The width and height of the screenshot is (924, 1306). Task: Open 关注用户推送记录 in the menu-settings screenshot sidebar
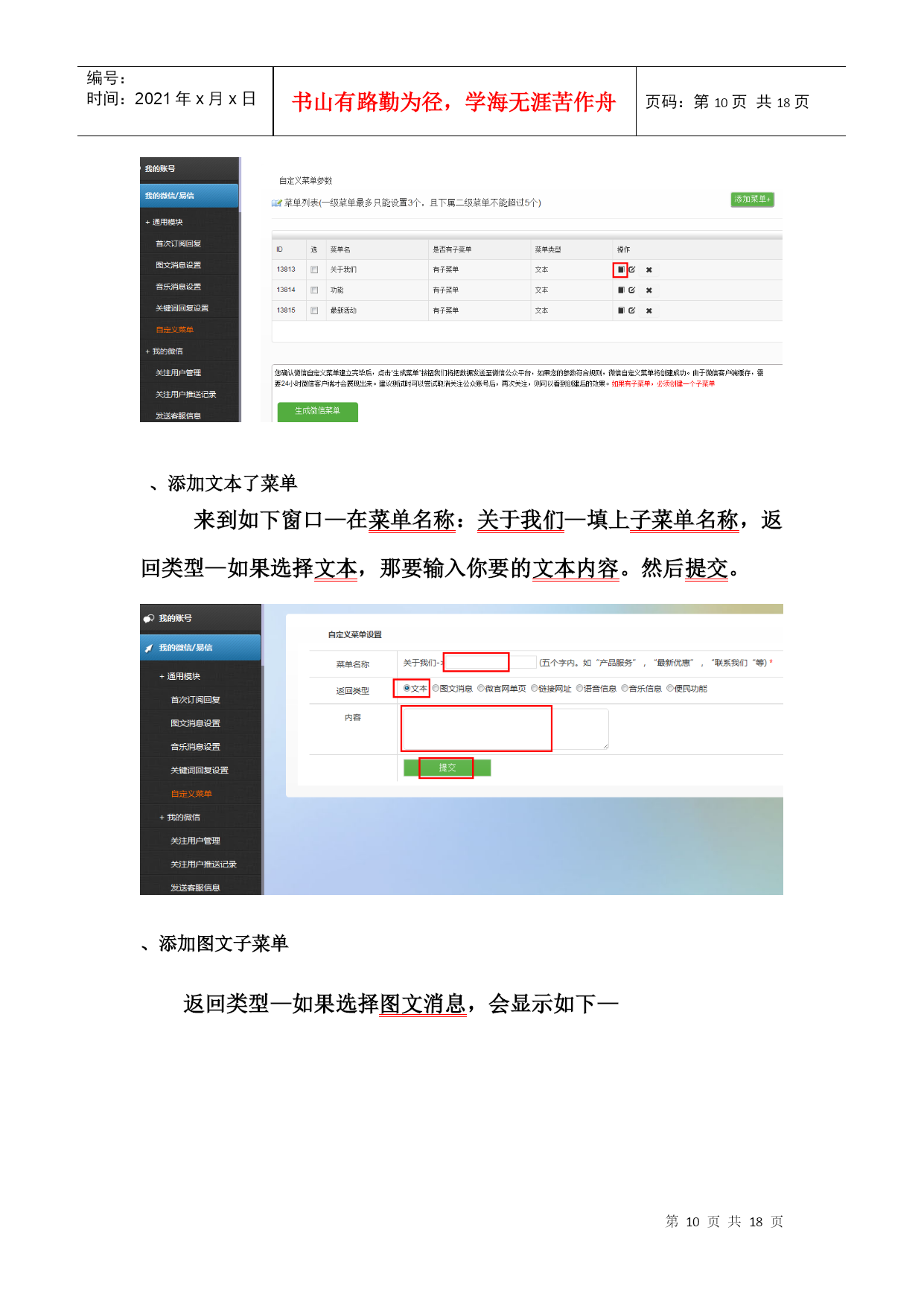(203, 864)
